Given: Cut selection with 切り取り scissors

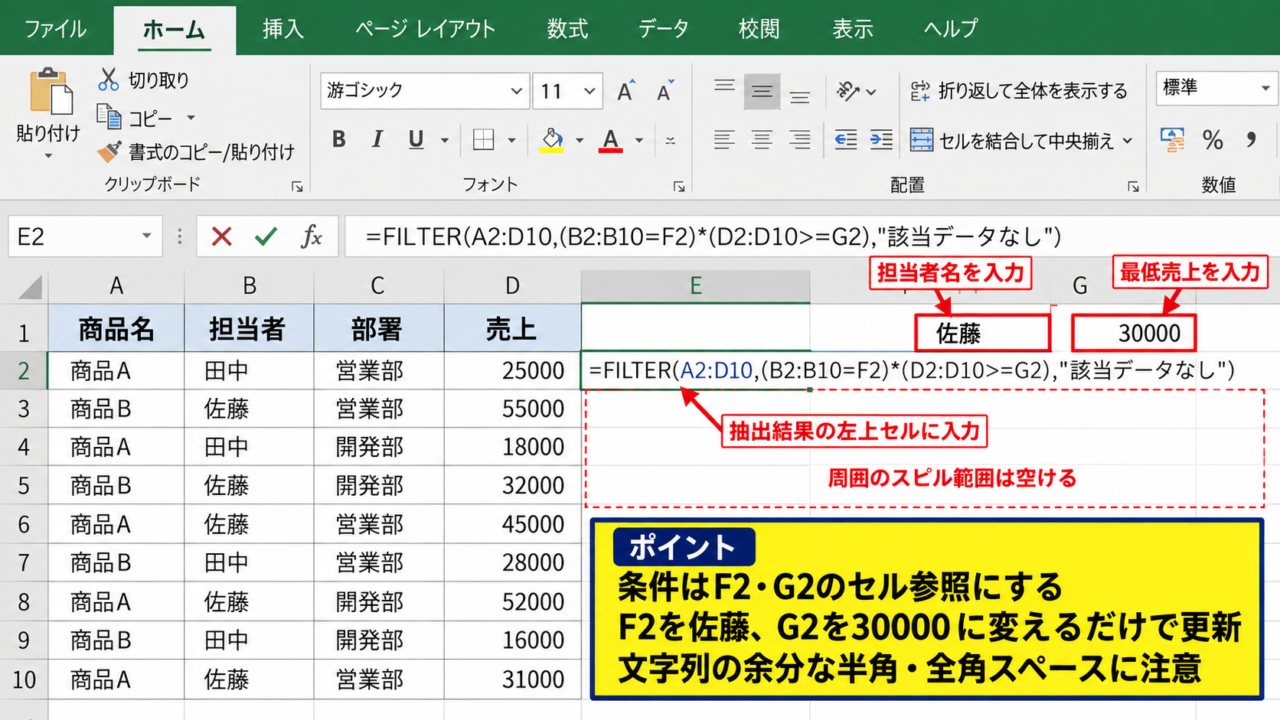Looking at the screenshot, I should (x=143, y=80).
